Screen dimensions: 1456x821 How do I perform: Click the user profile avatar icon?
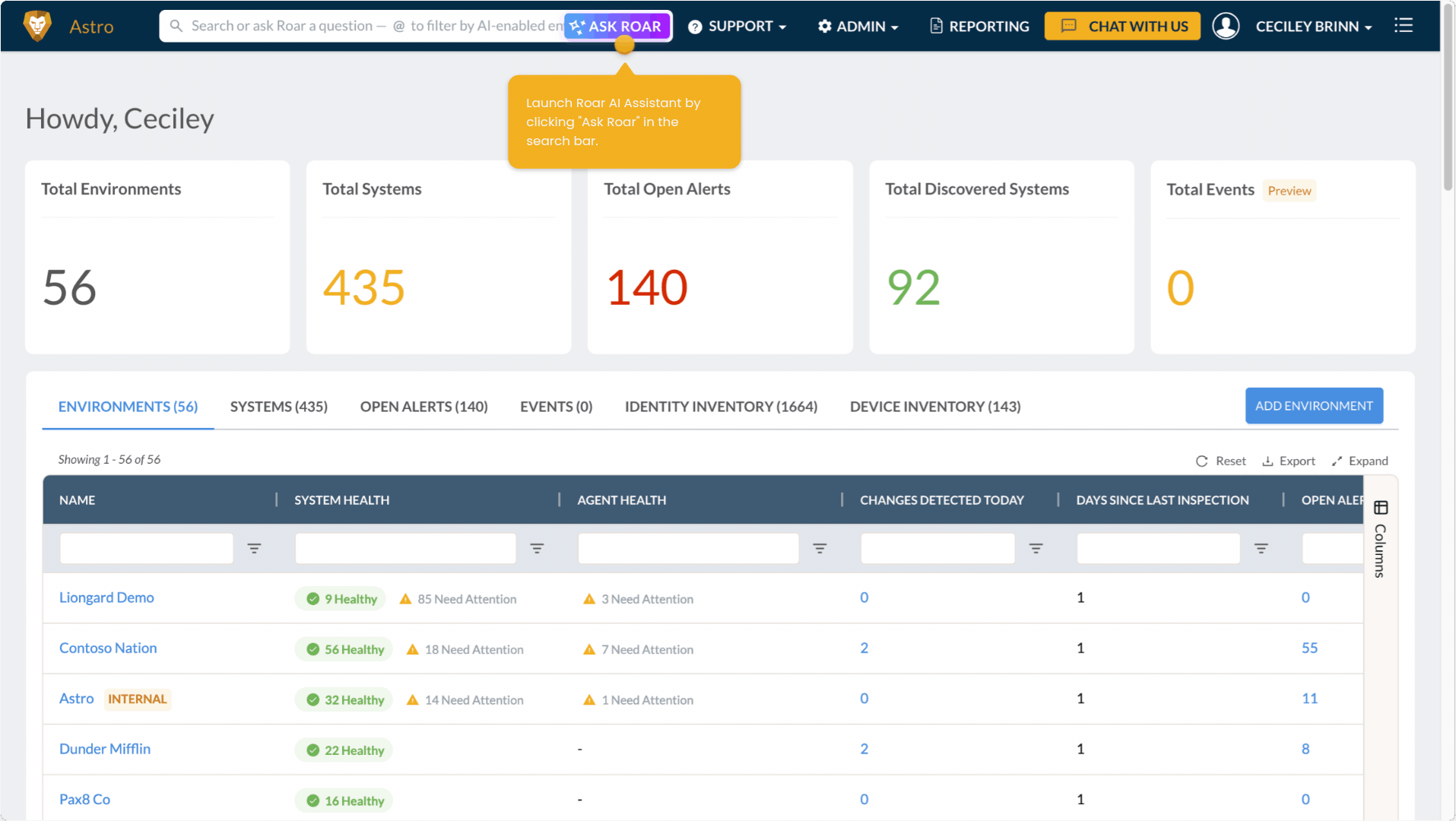[1226, 26]
